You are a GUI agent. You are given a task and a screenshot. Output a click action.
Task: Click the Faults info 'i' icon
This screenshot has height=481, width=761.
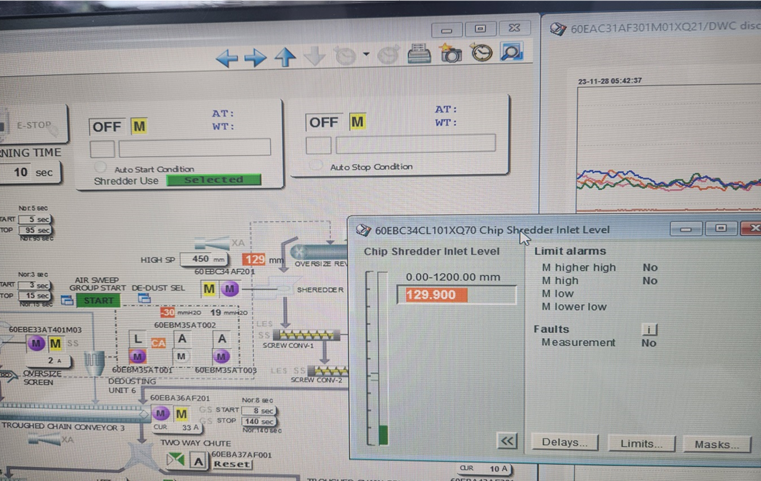[648, 327]
